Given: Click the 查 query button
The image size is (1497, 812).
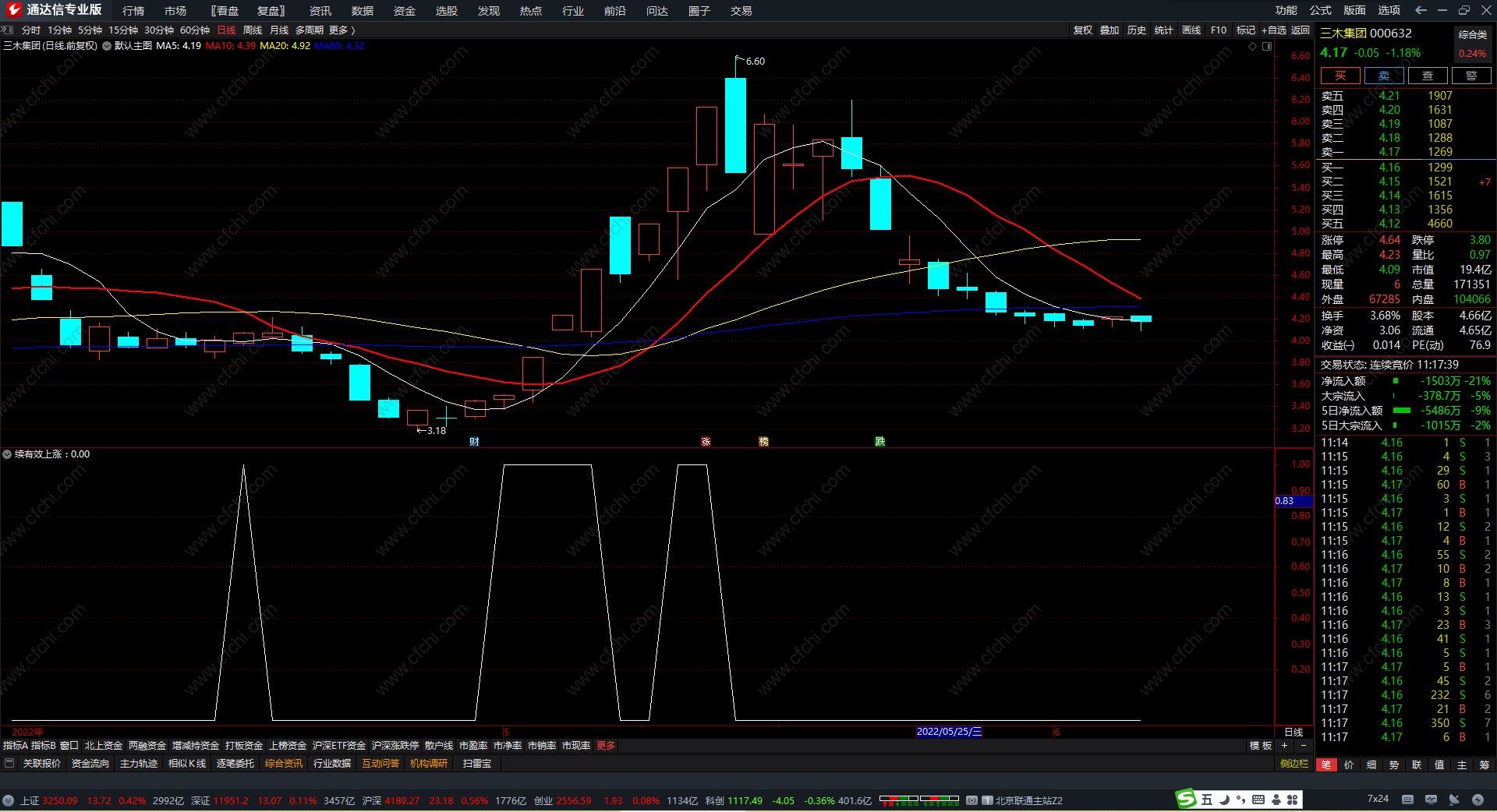Looking at the screenshot, I should pyautogui.click(x=1428, y=76).
